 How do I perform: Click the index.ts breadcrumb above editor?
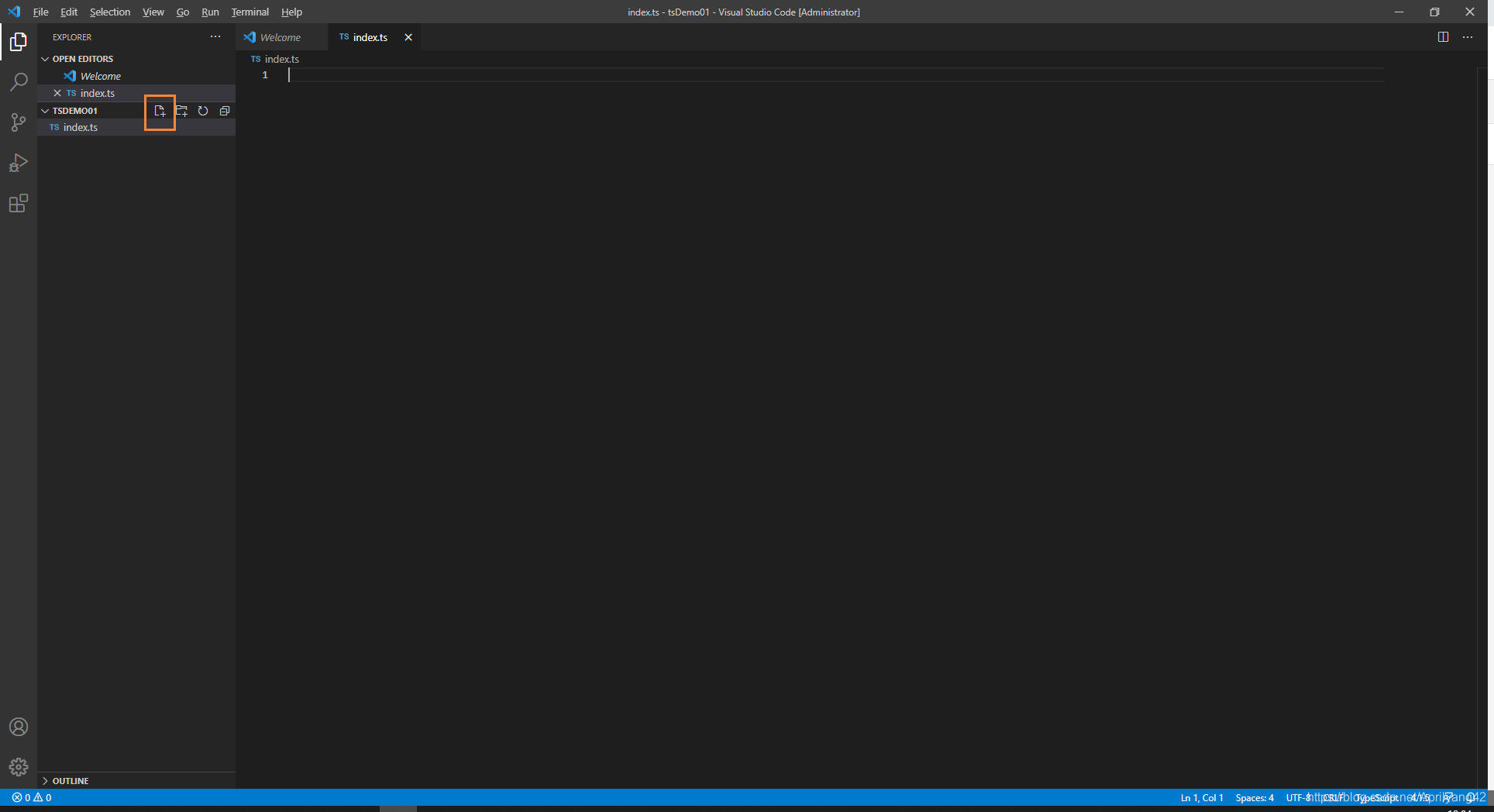click(x=275, y=59)
